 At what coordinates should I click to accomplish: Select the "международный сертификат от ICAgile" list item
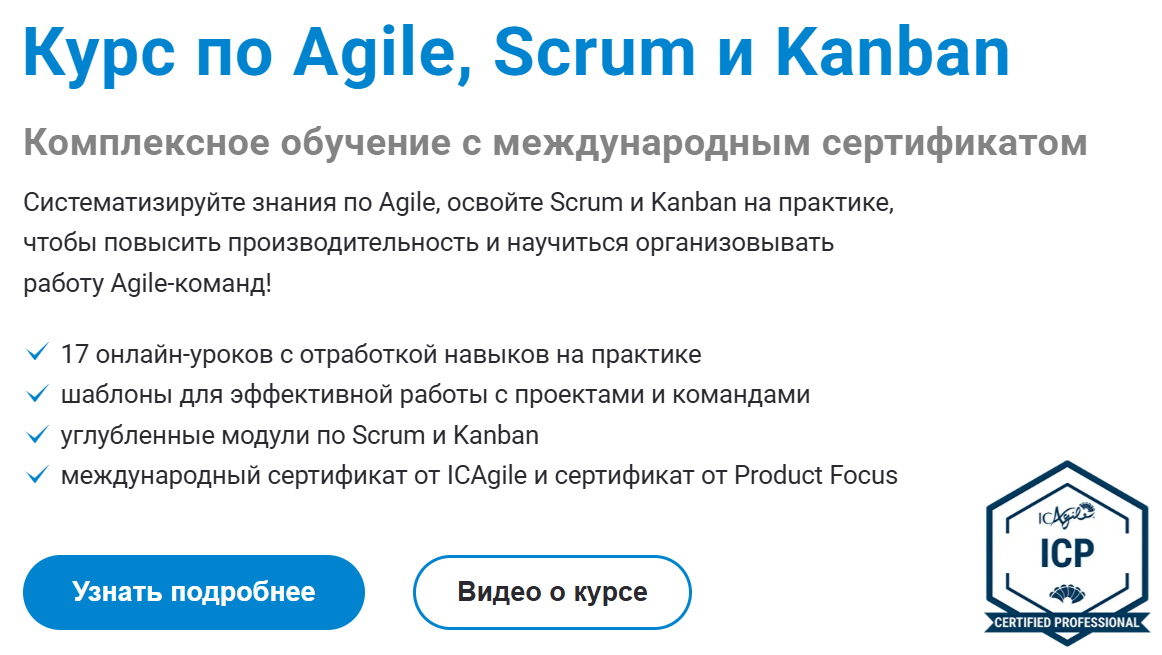(479, 475)
